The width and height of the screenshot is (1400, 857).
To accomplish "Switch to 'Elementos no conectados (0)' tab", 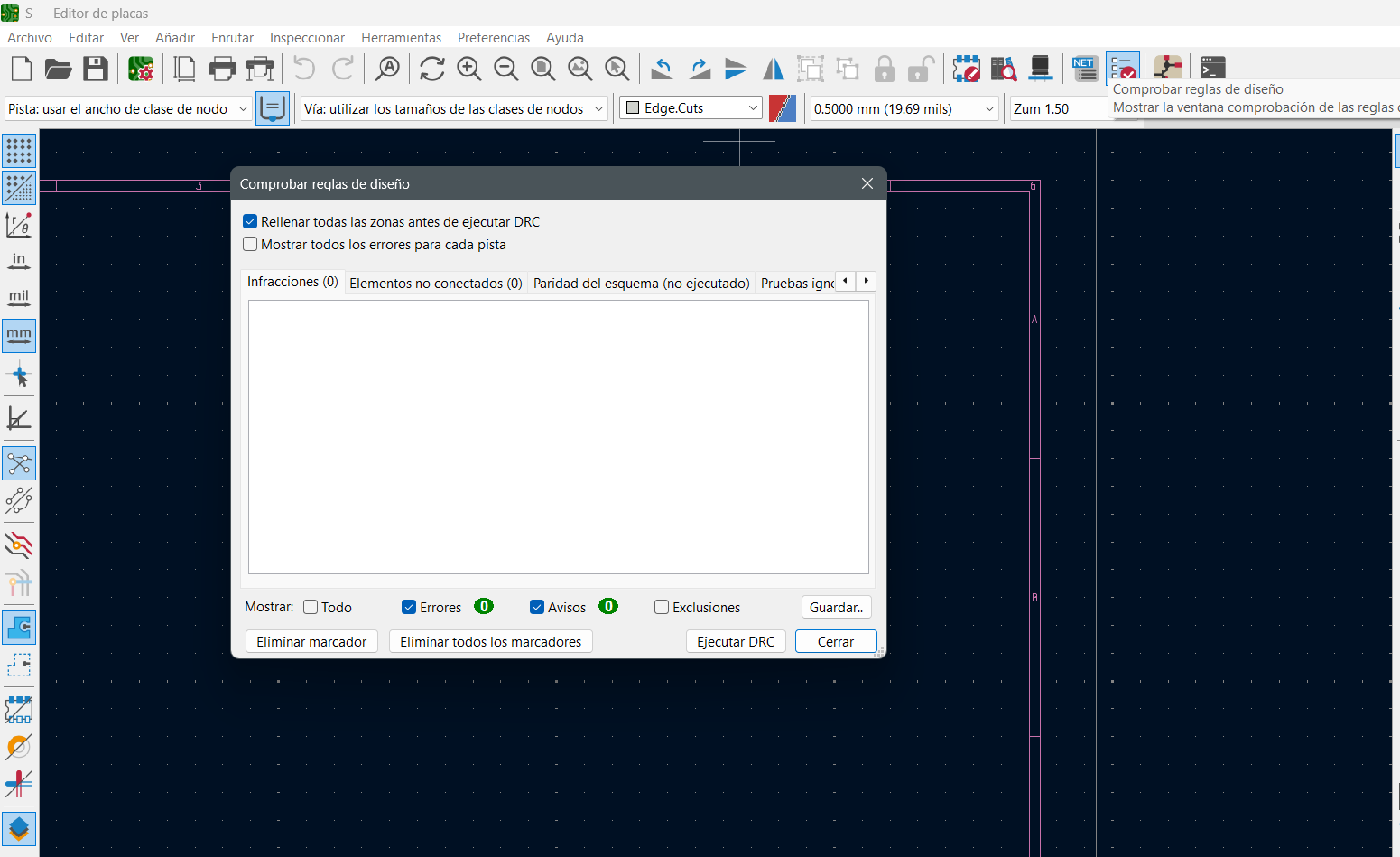I will point(436,283).
